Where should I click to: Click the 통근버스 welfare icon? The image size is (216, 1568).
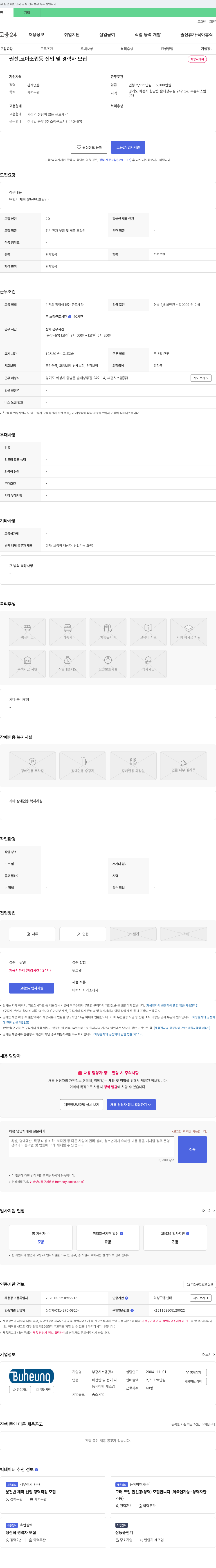click(x=27, y=632)
